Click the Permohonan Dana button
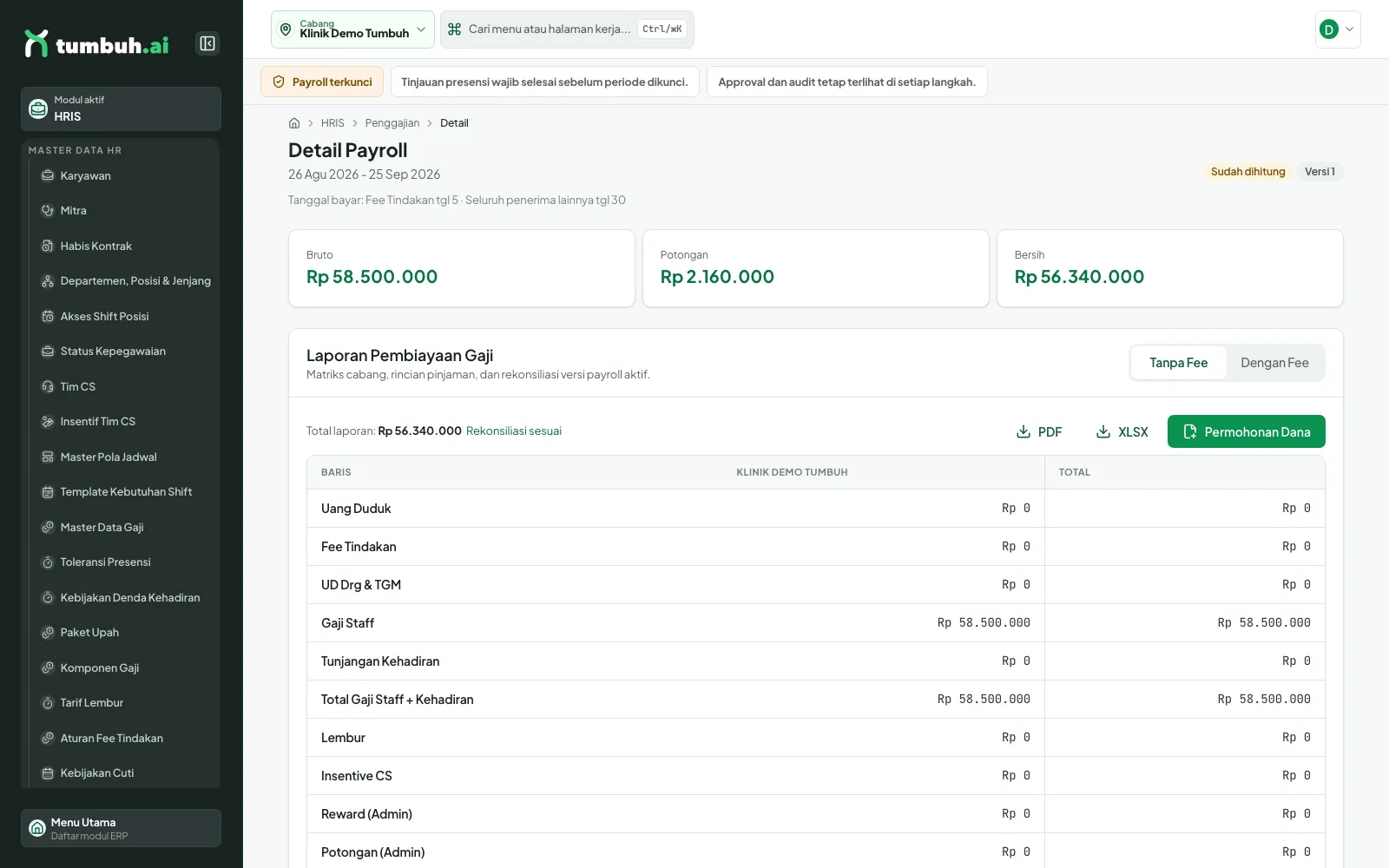Viewport: 1389px width, 868px height. [1247, 431]
